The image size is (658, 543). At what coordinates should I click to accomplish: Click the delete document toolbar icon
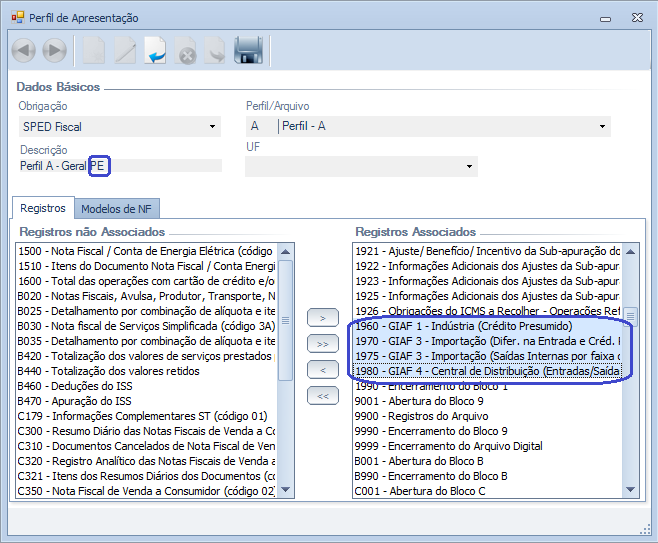(185, 50)
